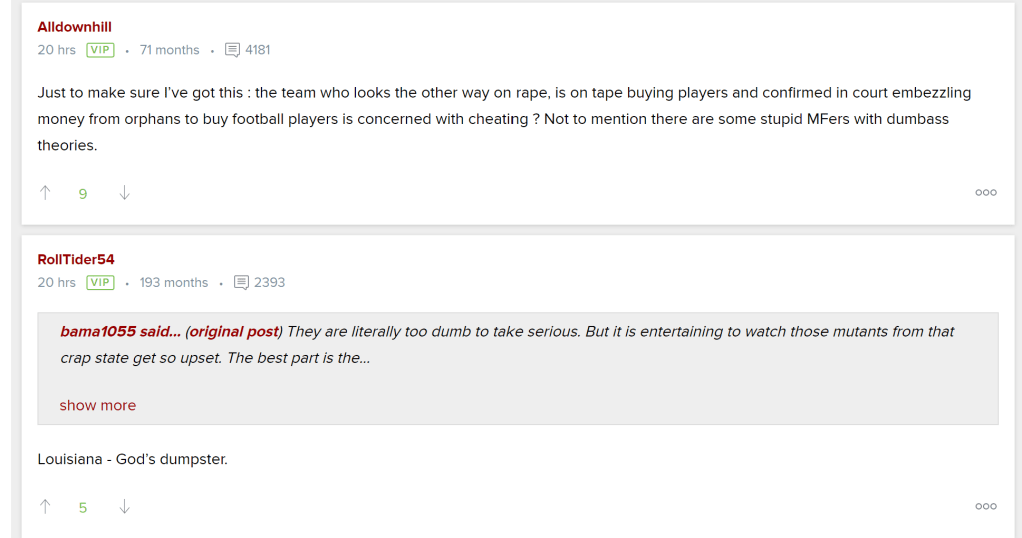This screenshot has height=538, width=1022.
Task: Click VIP badge on Alldownhill's post
Action: pos(100,50)
